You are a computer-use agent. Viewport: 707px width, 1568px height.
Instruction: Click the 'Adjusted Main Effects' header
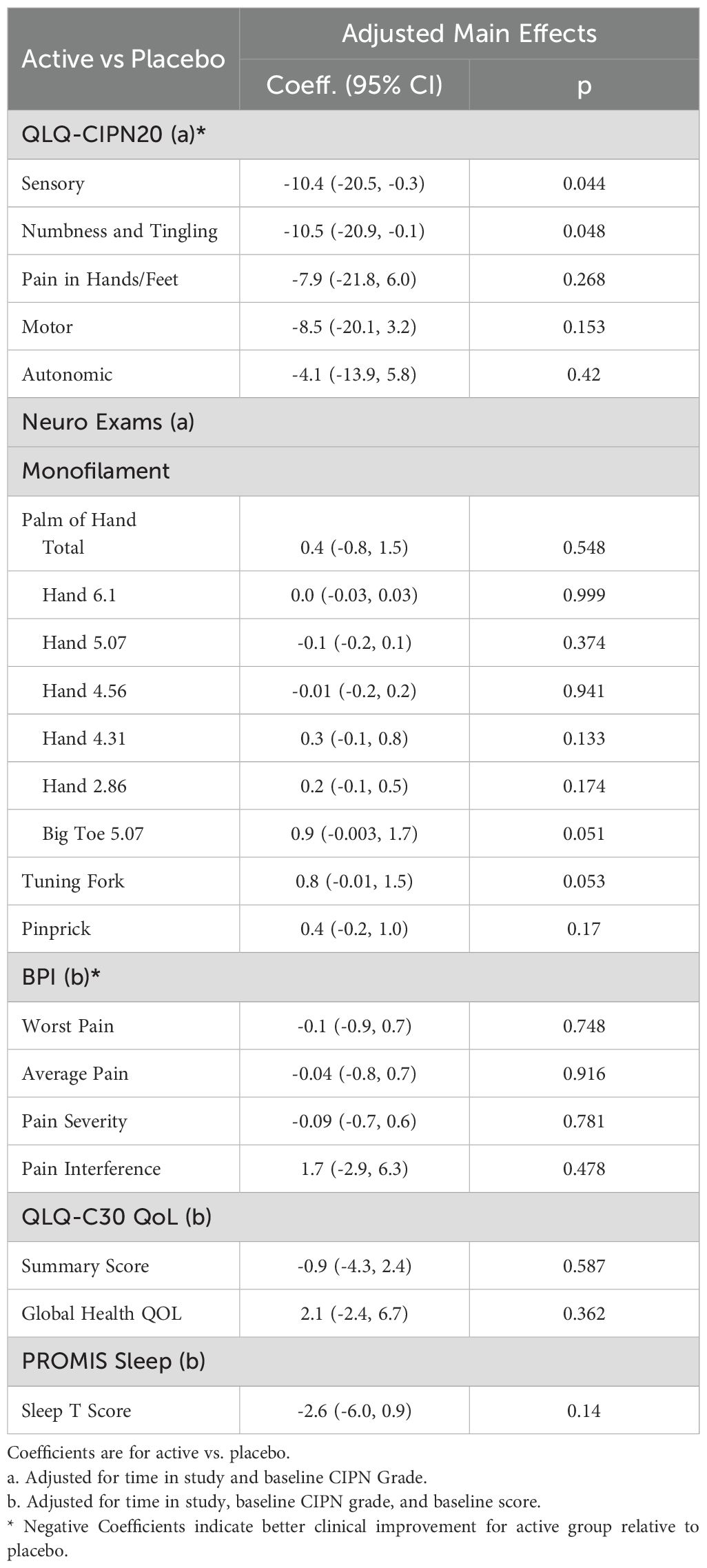pos(469,34)
